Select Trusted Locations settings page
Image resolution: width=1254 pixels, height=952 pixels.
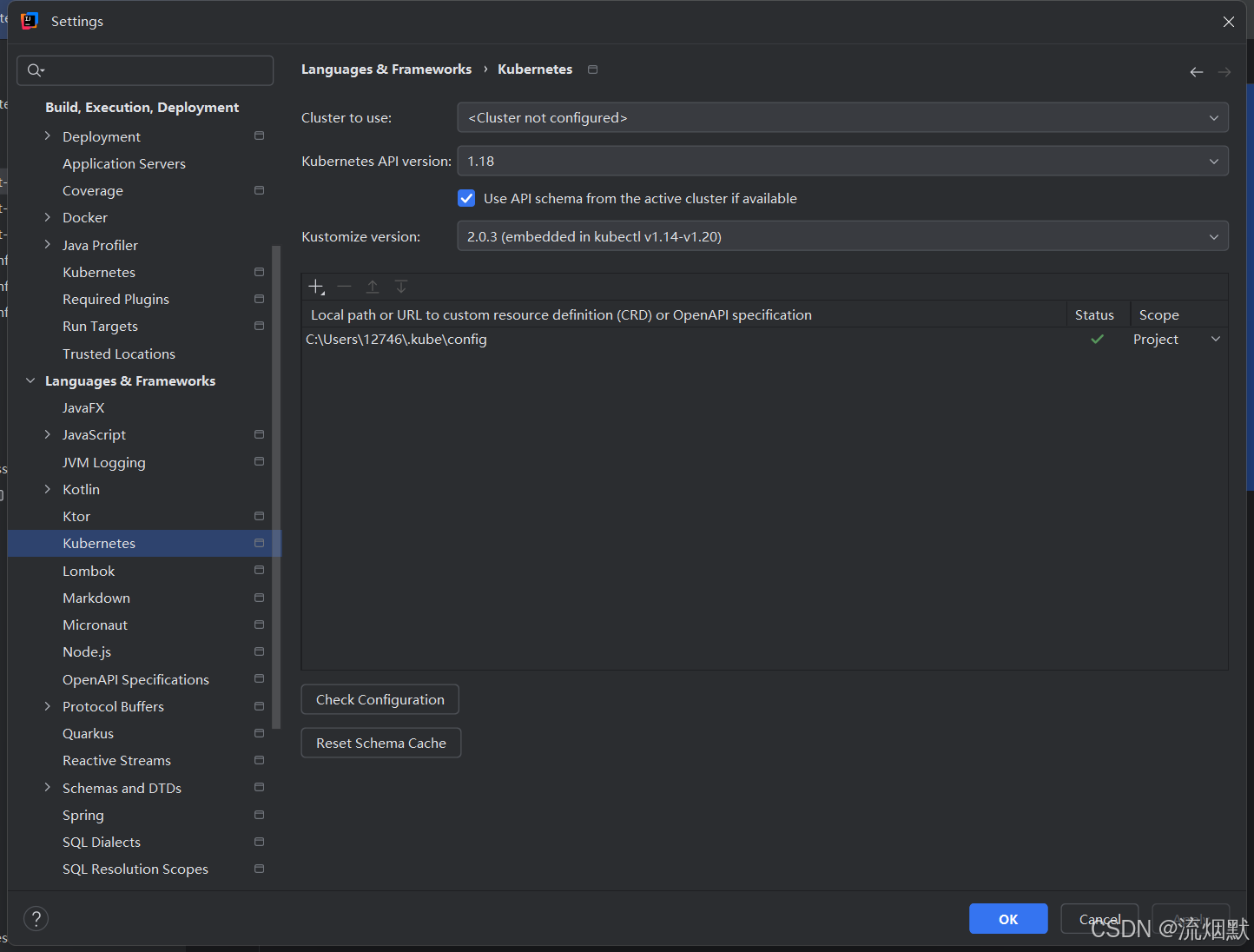[119, 354]
